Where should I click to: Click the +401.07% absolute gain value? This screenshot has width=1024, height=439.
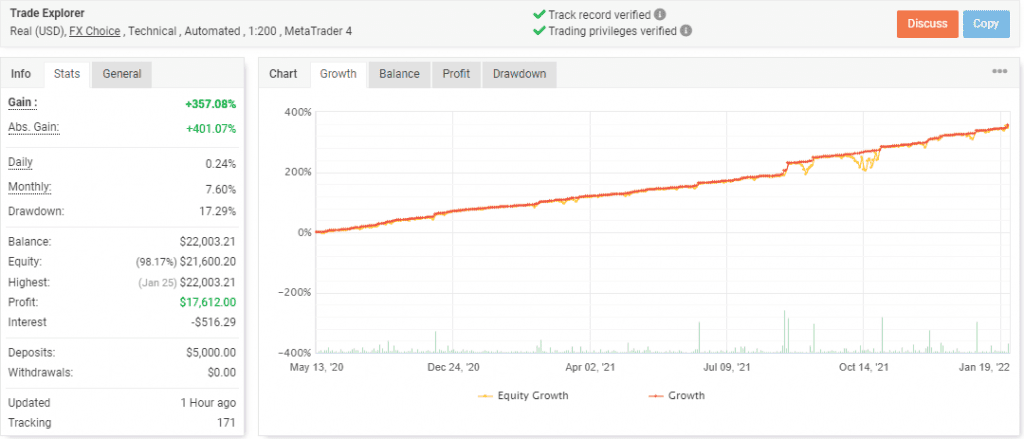point(211,129)
